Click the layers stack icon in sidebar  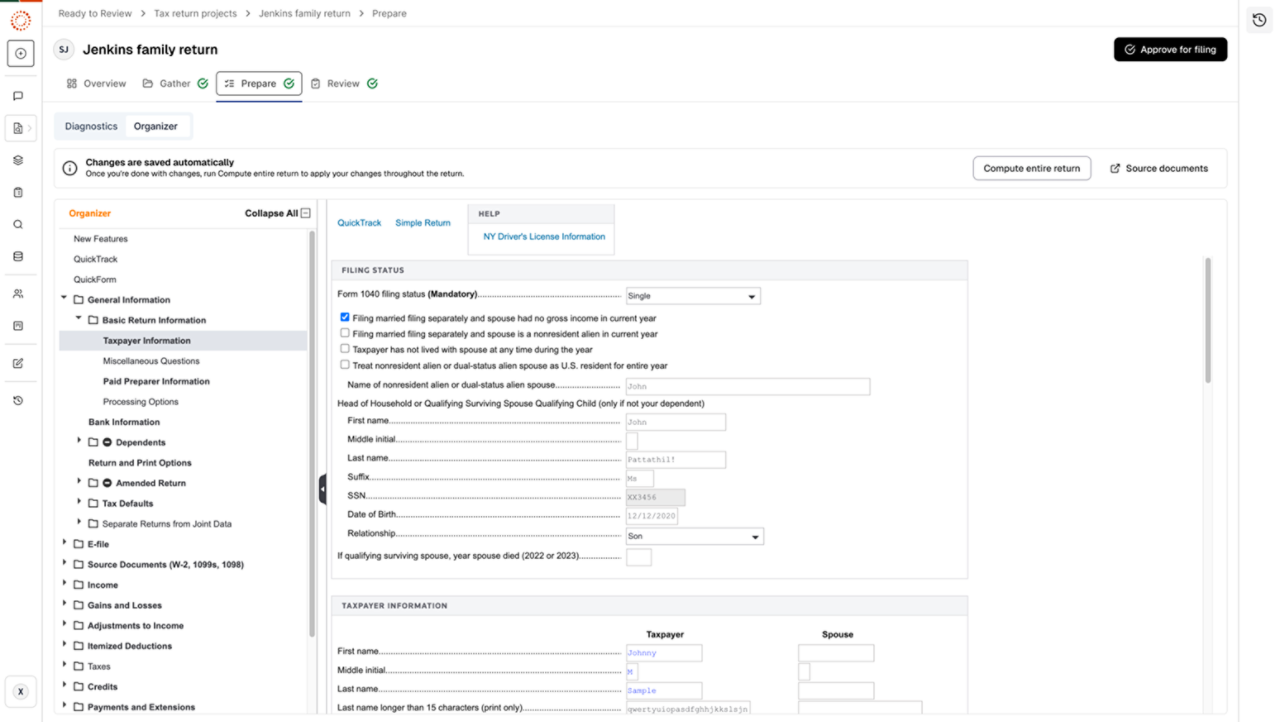point(18,160)
